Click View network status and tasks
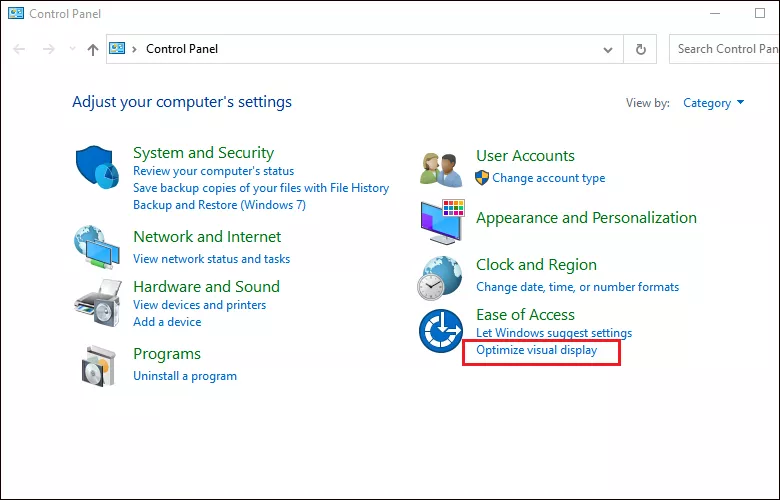Image resolution: width=780 pixels, height=500 pixels. [x=211, y=259]
